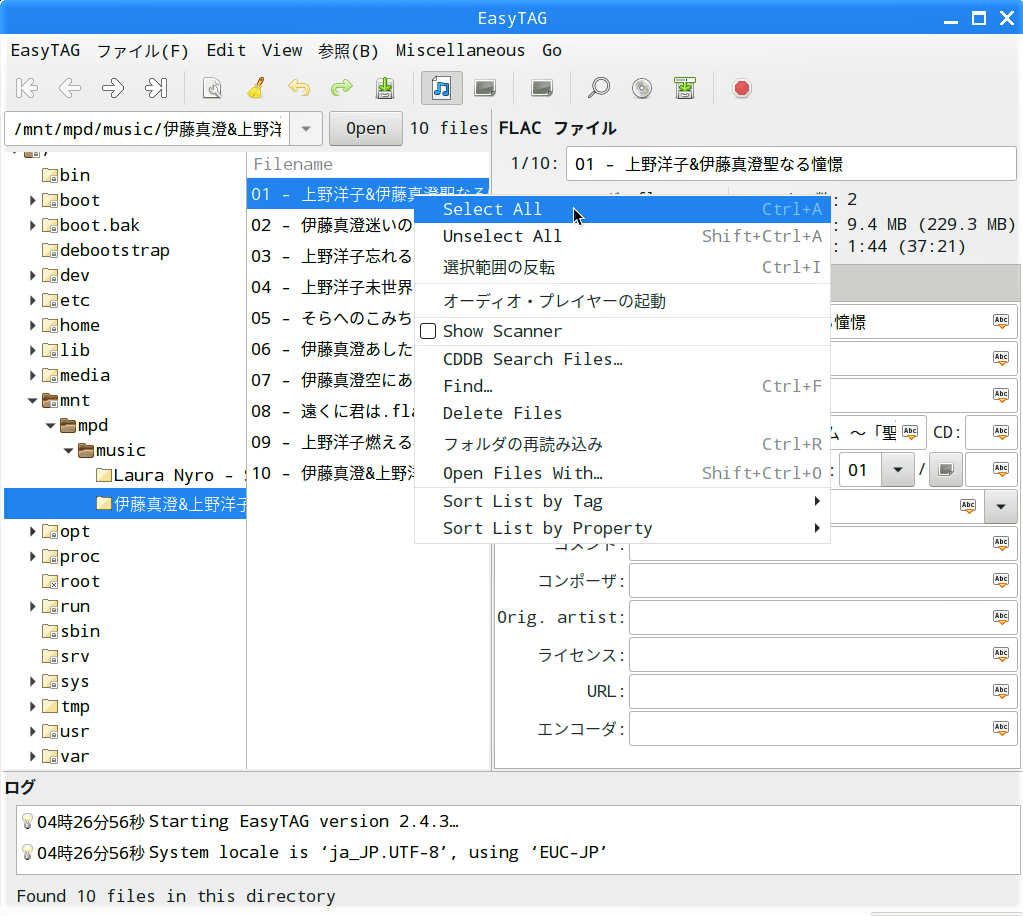
Task: Select file row 06 - 伊藤真澄あした
Action: pyautogui.click(x=332, y=350)
